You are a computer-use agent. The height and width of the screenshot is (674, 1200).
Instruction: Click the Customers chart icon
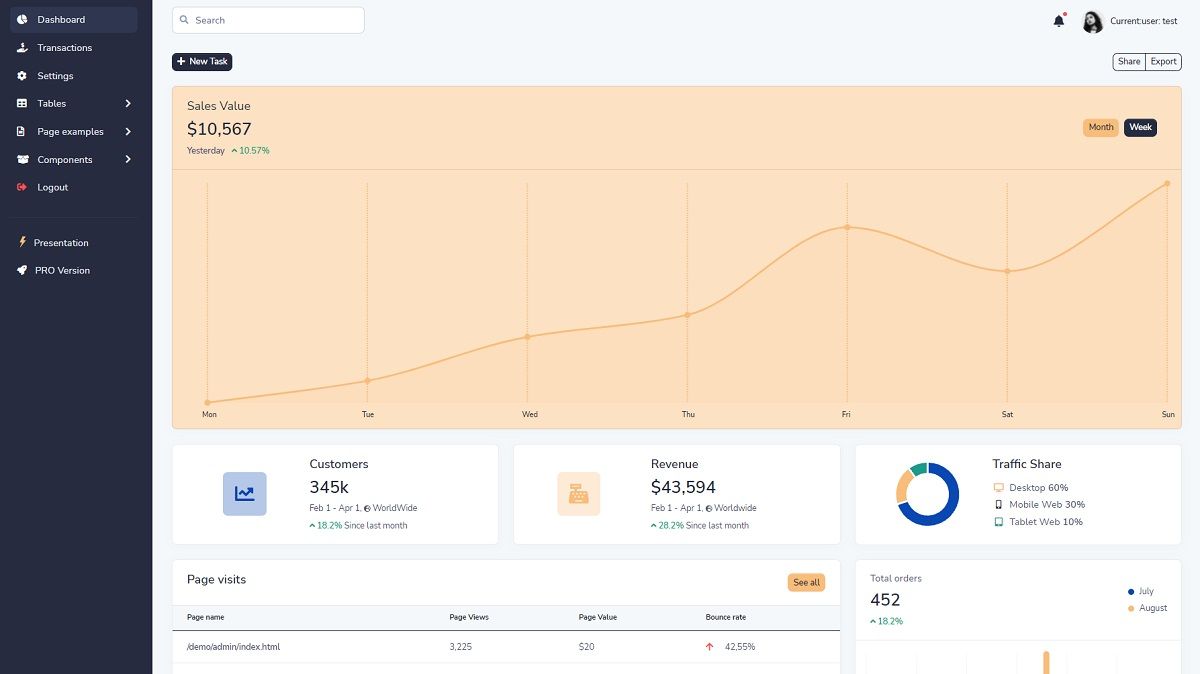[244, 492]
